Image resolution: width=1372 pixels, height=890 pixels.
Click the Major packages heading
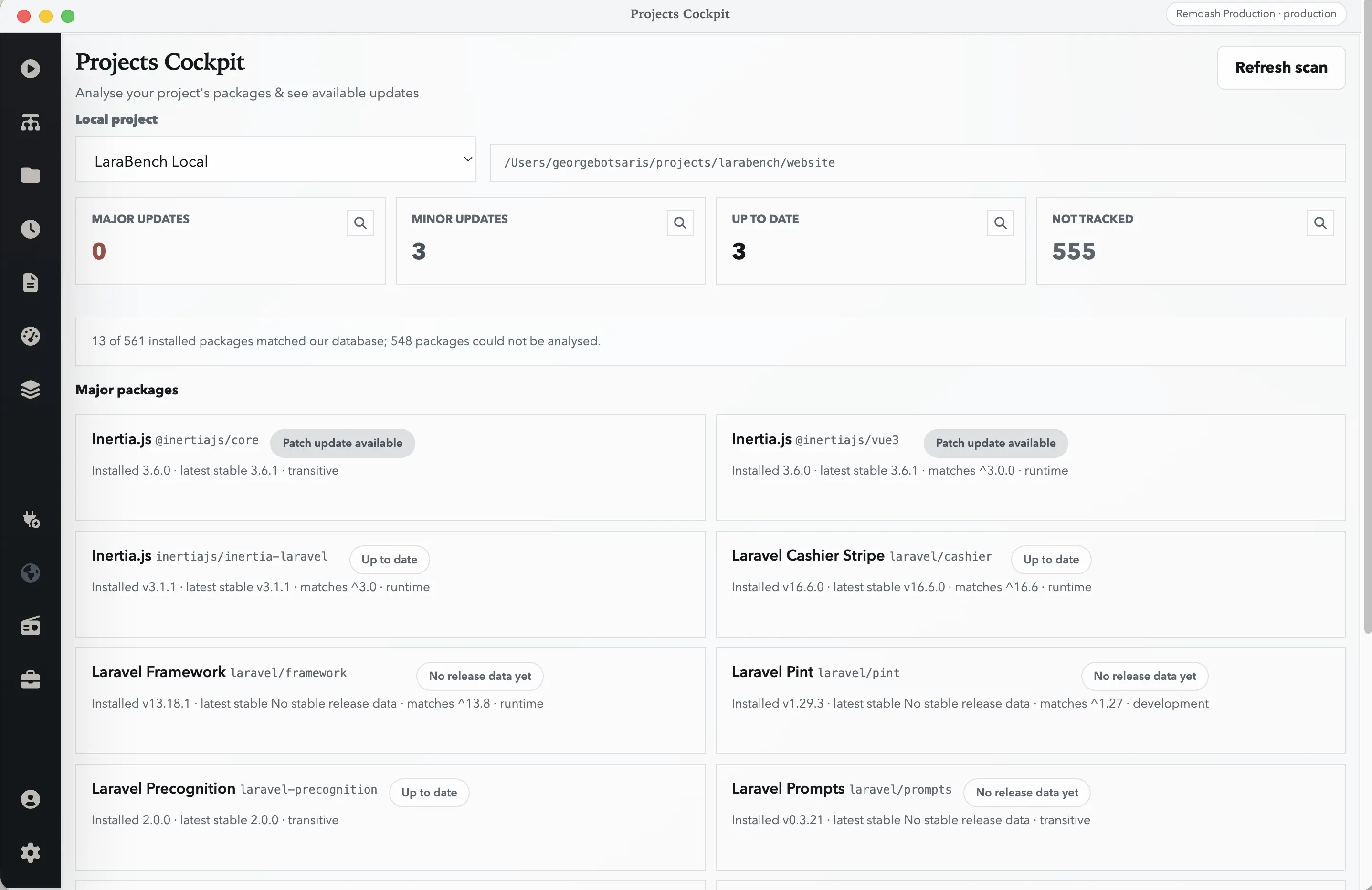click(x=127, y=390)
